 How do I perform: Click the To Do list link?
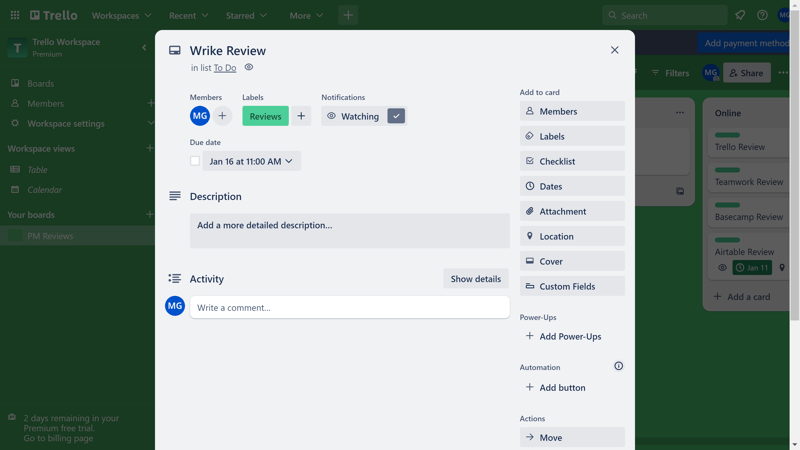[225, 67]
